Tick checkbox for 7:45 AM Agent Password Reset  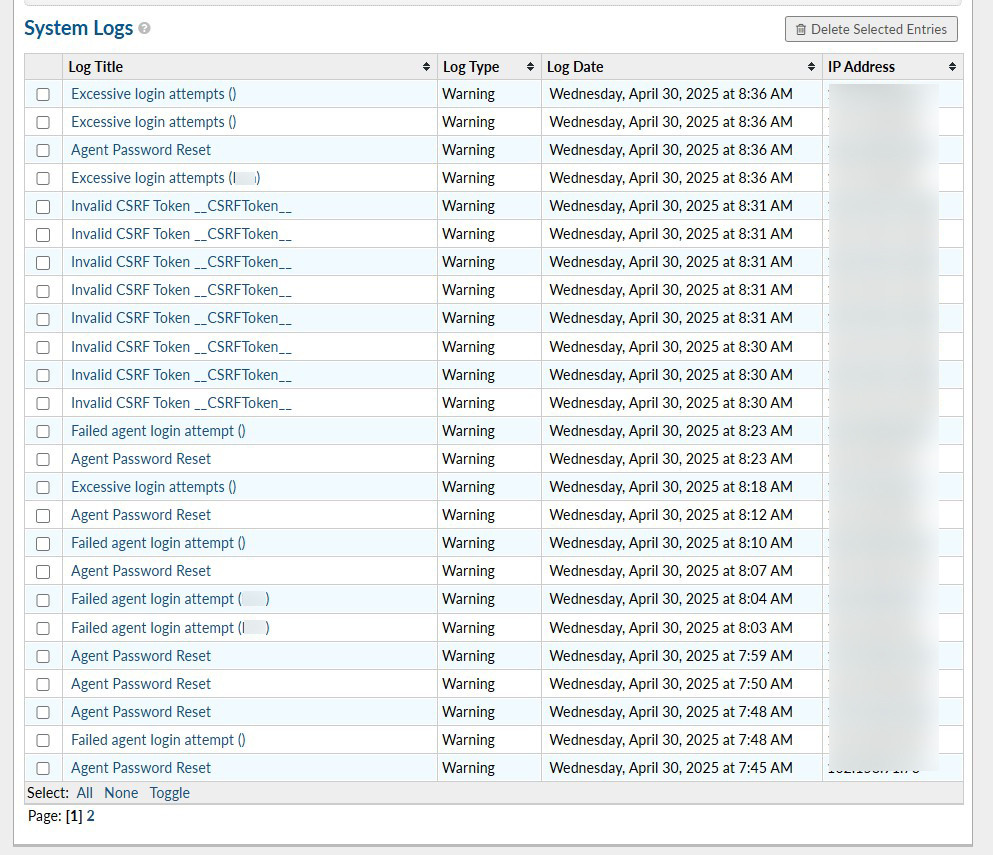tap(43, 768)
